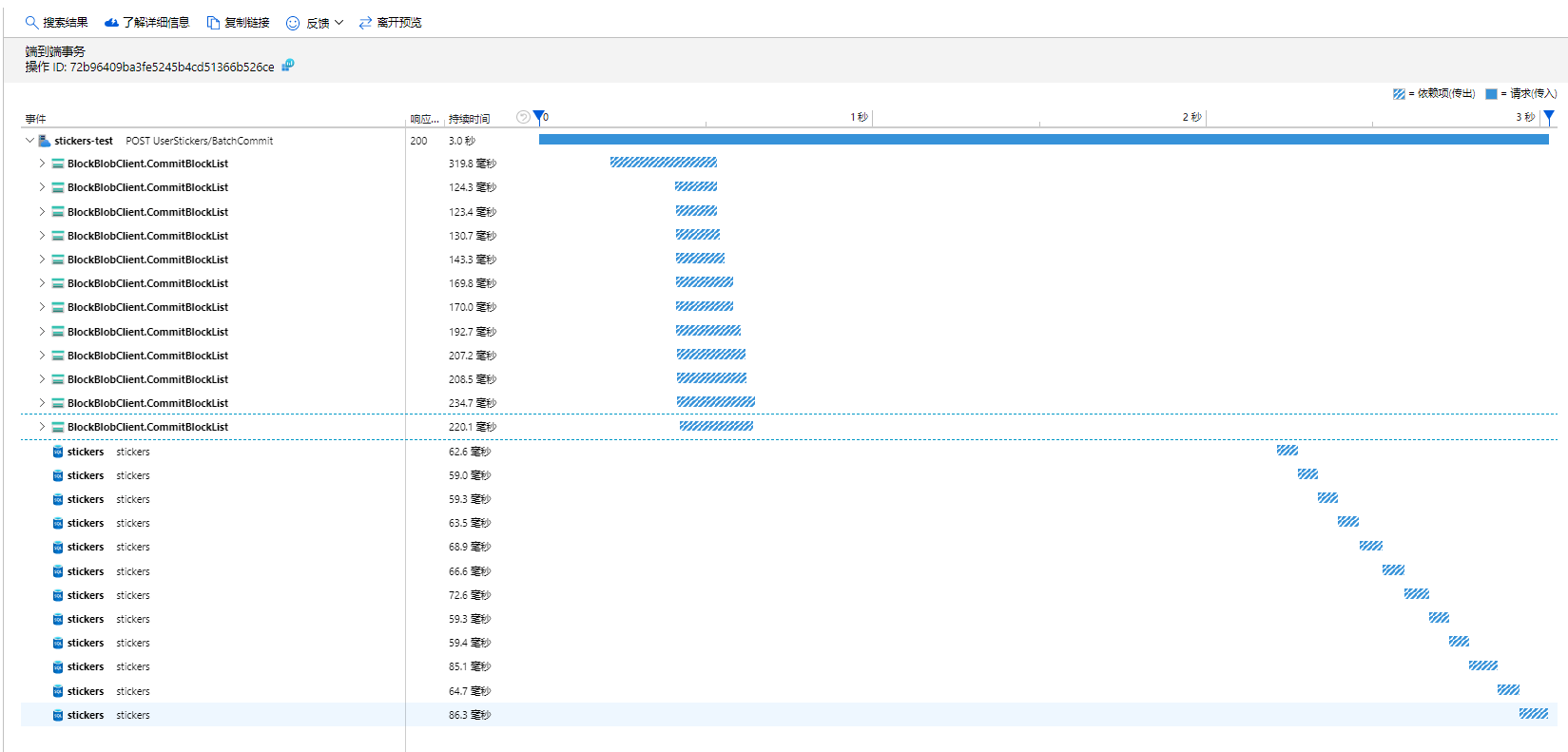Image resolution: width=1568 pixels, height=752 pixels.
Task: Click the SQL icon of the 63.5 毫秒 stickers row
Action: [x=58, y=523]
